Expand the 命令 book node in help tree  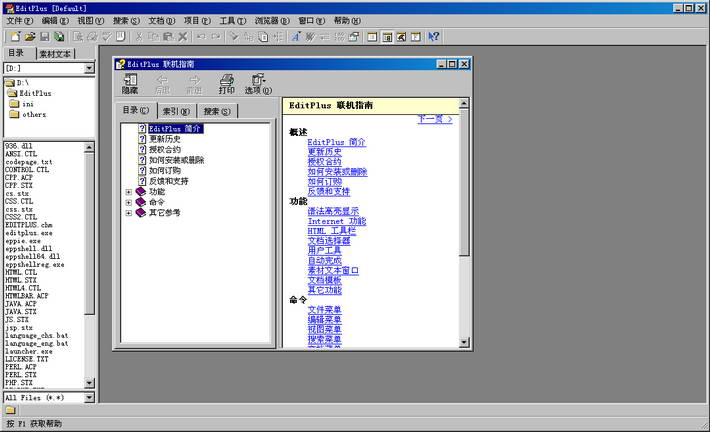[x=129, y=202]
